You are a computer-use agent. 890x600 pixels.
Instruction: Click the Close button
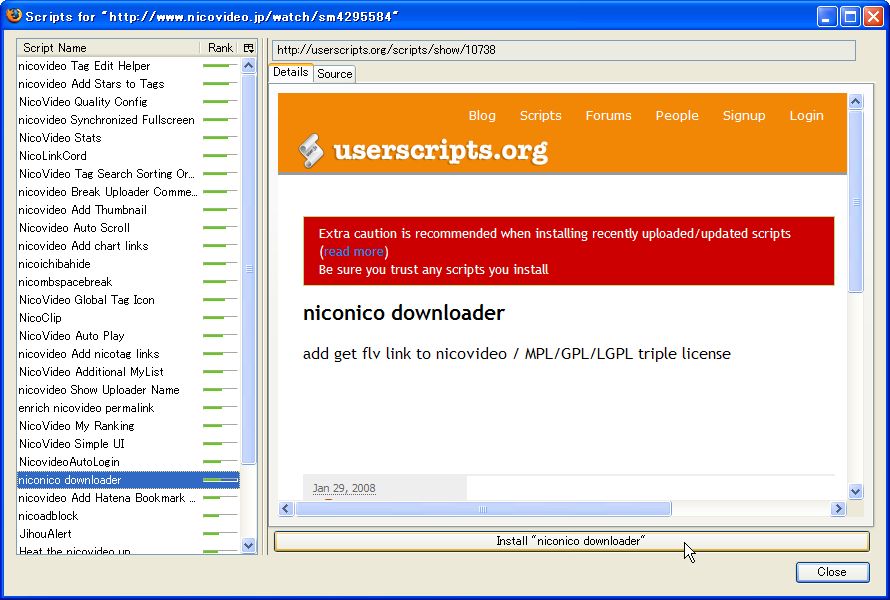(x=832, y=572)
